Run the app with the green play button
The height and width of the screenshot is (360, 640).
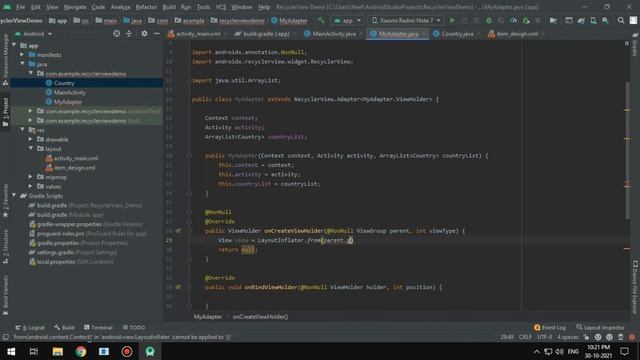tap(452, 20)
